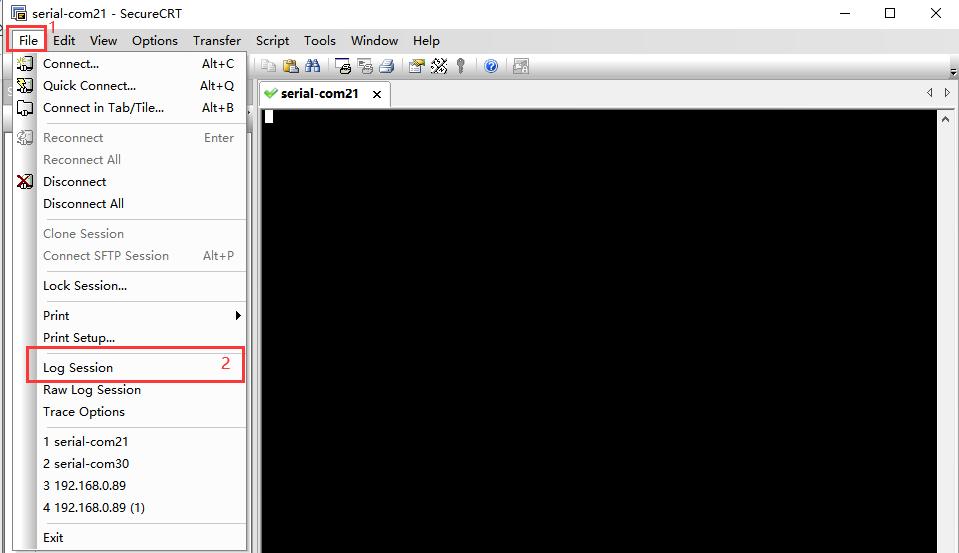The width and height of the screenshot is (959, 553).
Task: Click the icon beside Connect... entry
Action: click(x=25, y=64)
